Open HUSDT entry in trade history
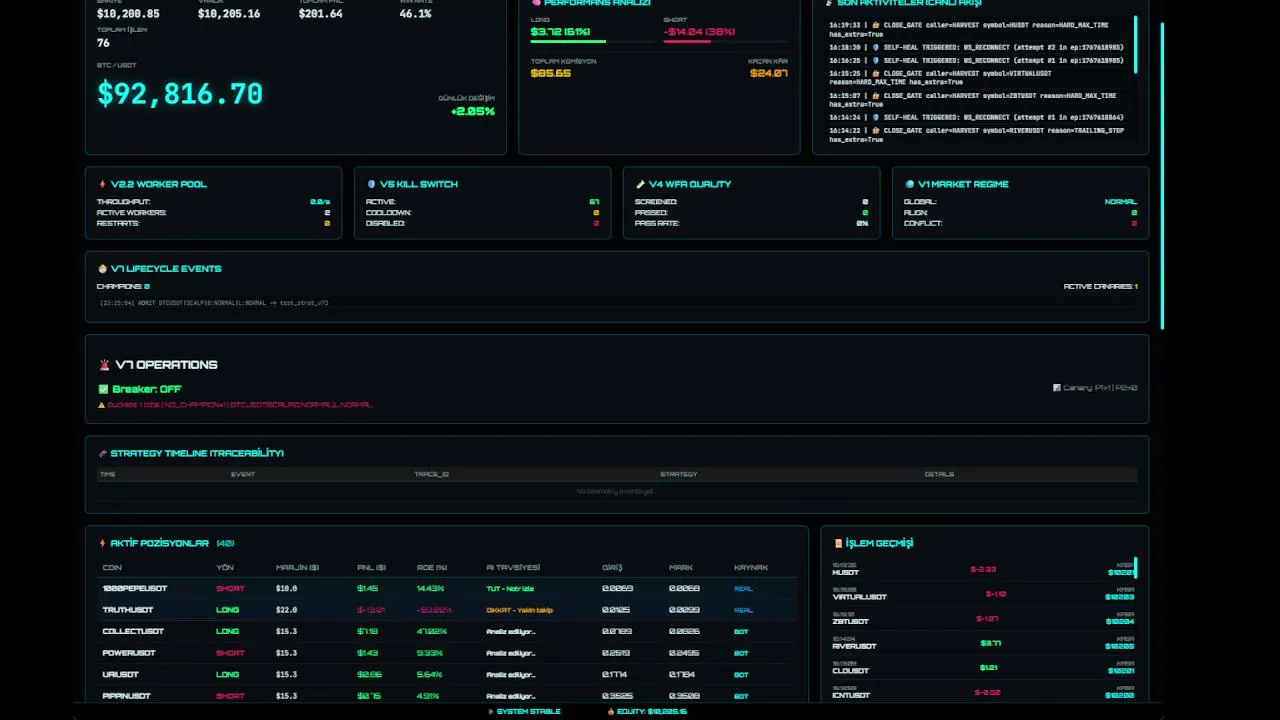 click(x=985, y=569)
